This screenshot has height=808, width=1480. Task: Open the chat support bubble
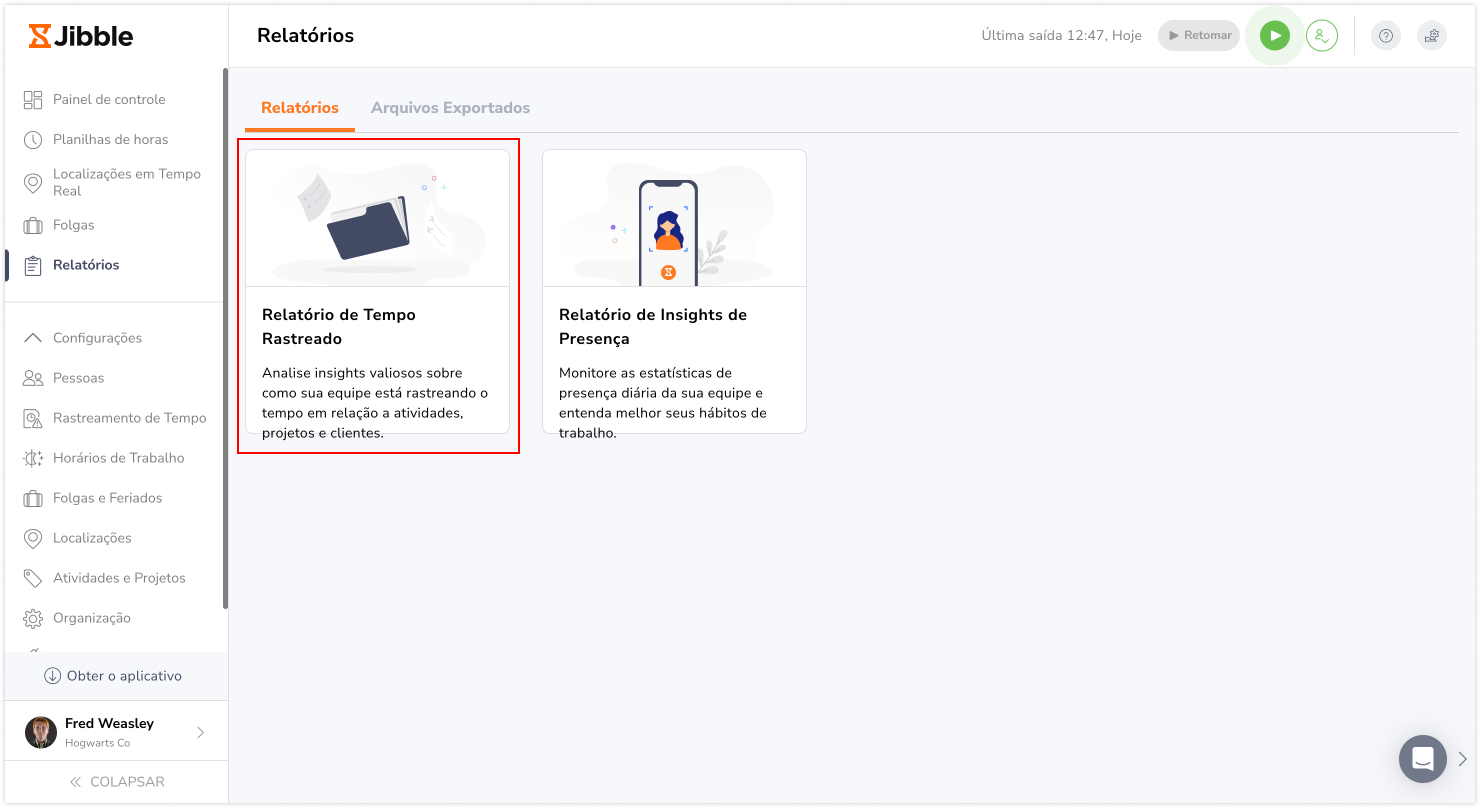[x=1422, y=759]
